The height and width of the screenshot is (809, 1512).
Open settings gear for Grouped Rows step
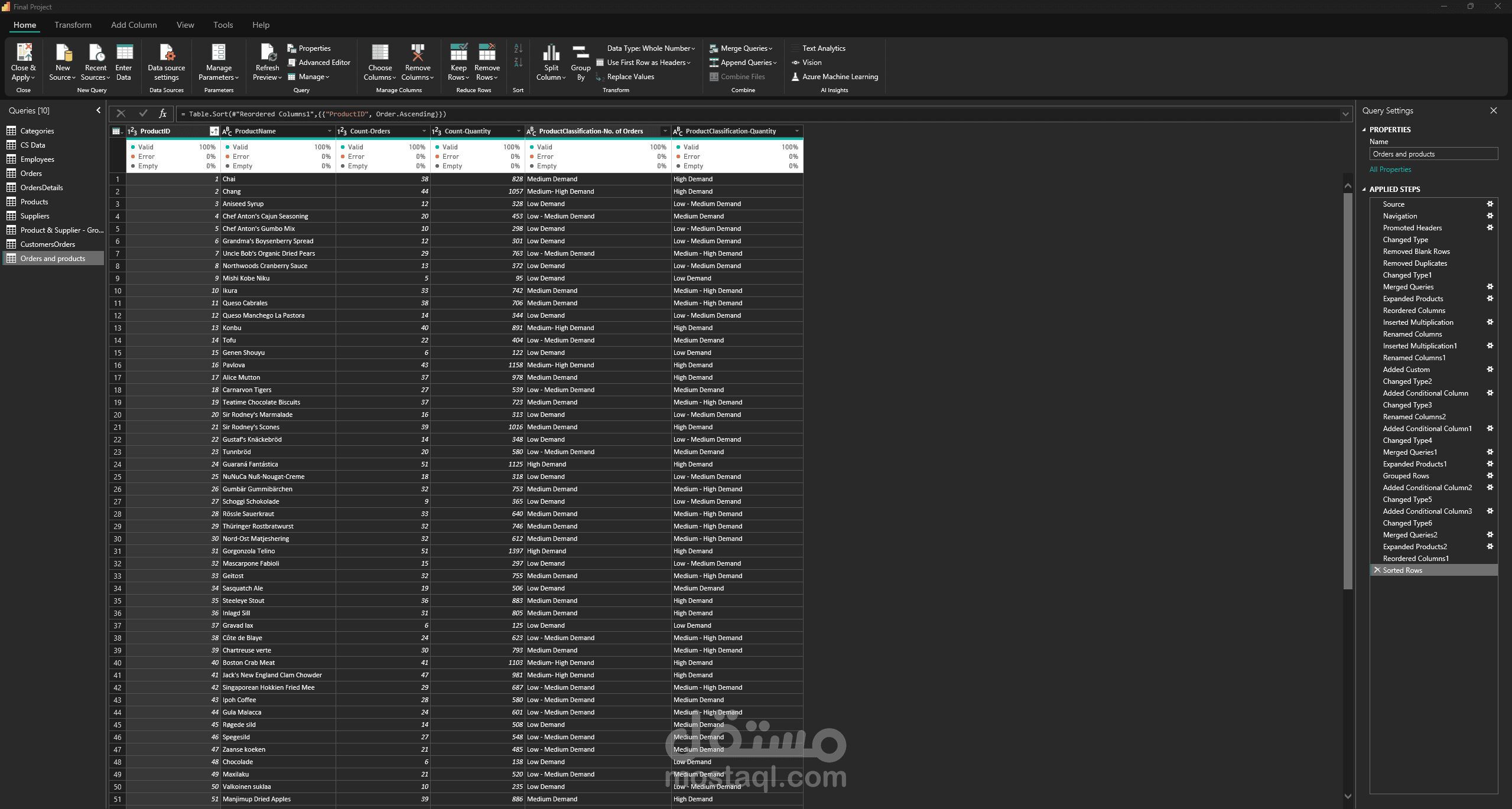1490,476
